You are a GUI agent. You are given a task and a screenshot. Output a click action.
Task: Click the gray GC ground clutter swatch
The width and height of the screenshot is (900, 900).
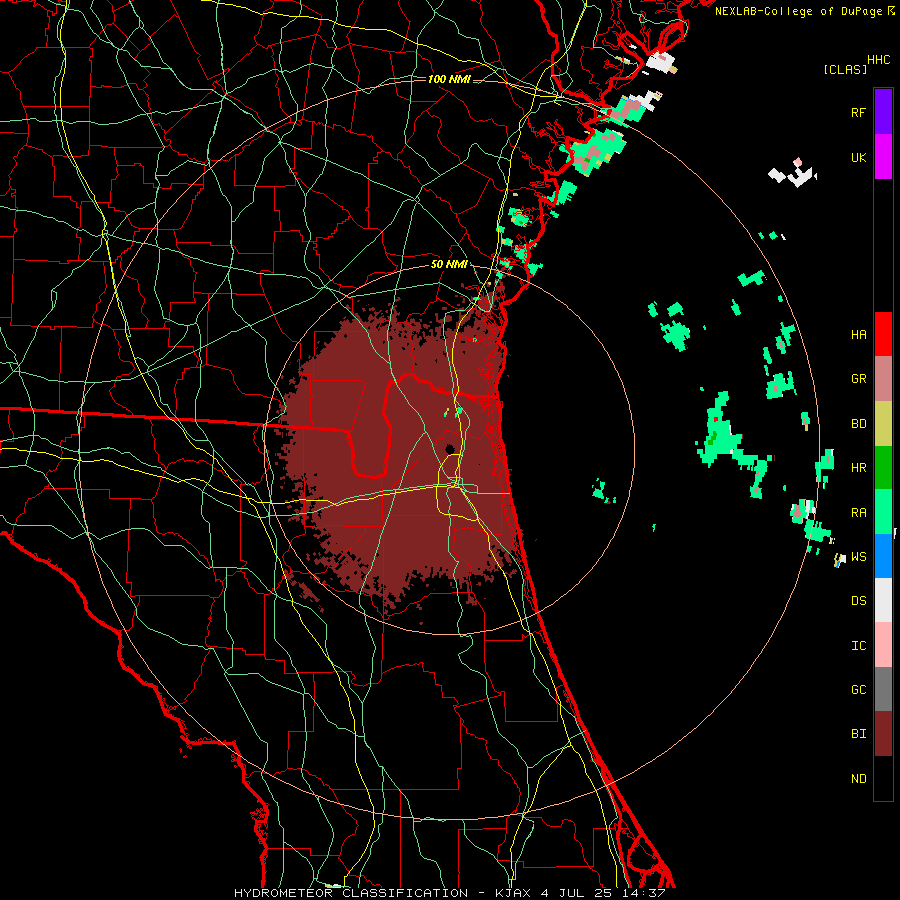pyautogui.click(x=883, y=689)
